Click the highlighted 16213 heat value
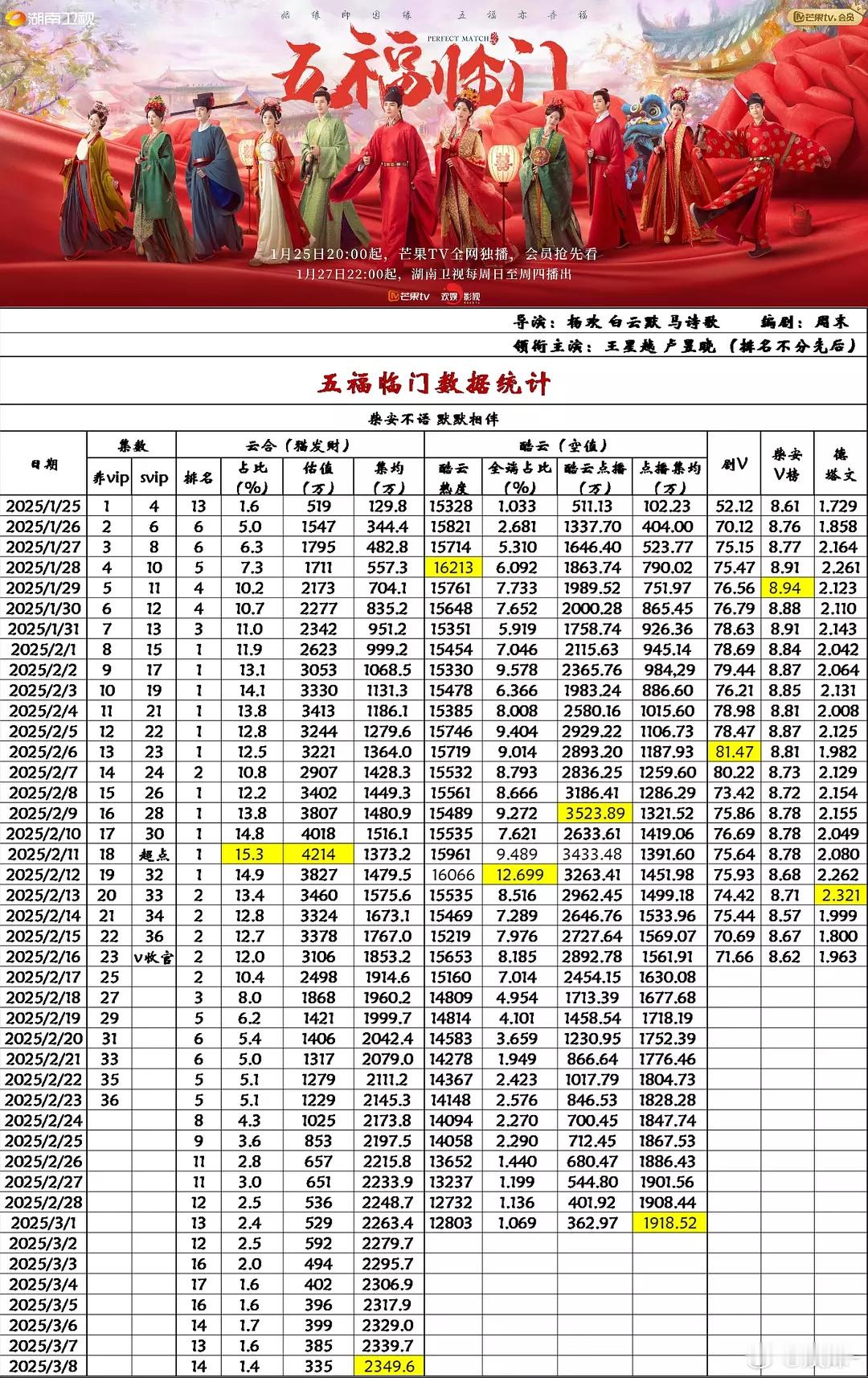 453,568
